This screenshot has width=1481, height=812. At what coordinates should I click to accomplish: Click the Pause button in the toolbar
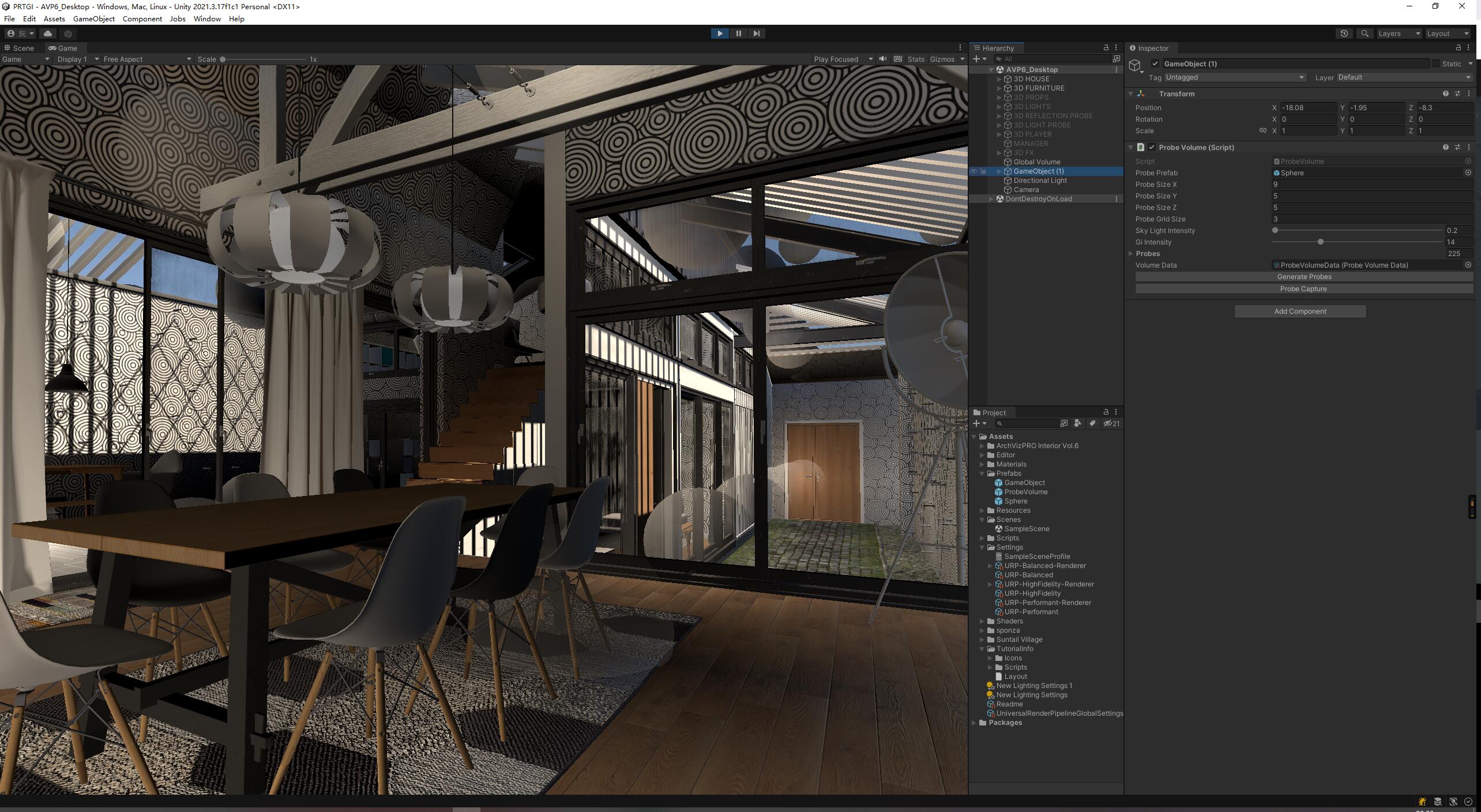pos(738,33)
